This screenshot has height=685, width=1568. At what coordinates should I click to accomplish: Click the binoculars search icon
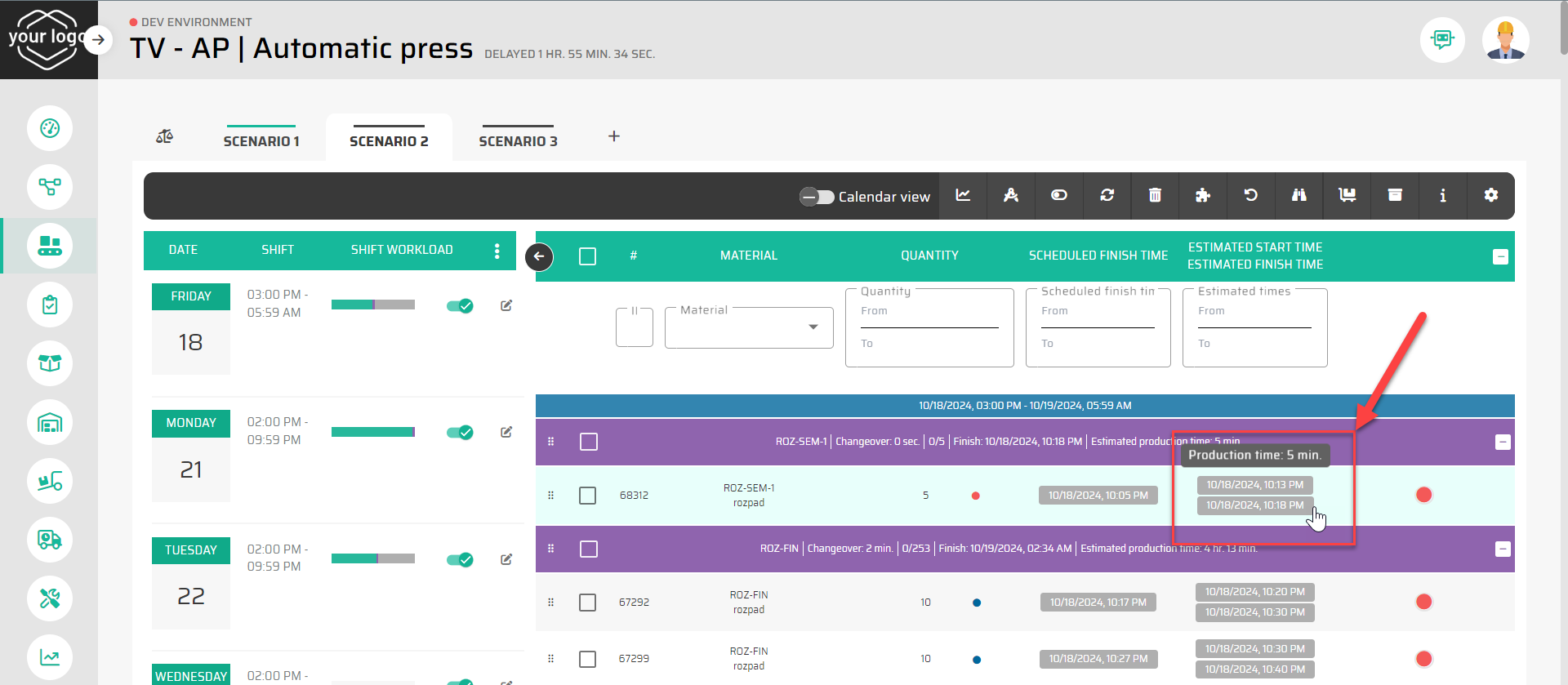click(x=1298, y=196)
